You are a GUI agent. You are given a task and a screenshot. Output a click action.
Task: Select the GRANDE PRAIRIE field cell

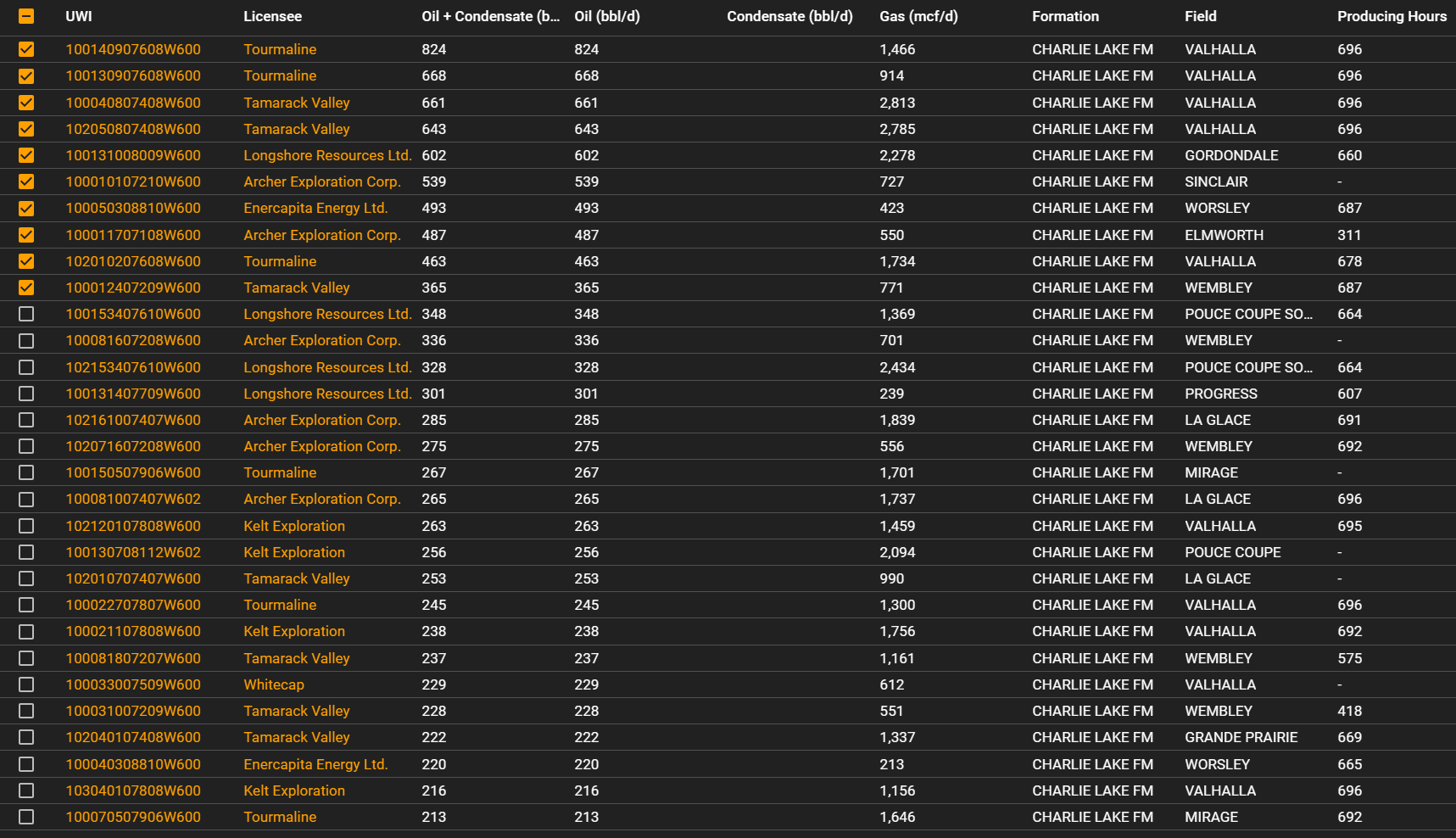tap(1241, 737)
